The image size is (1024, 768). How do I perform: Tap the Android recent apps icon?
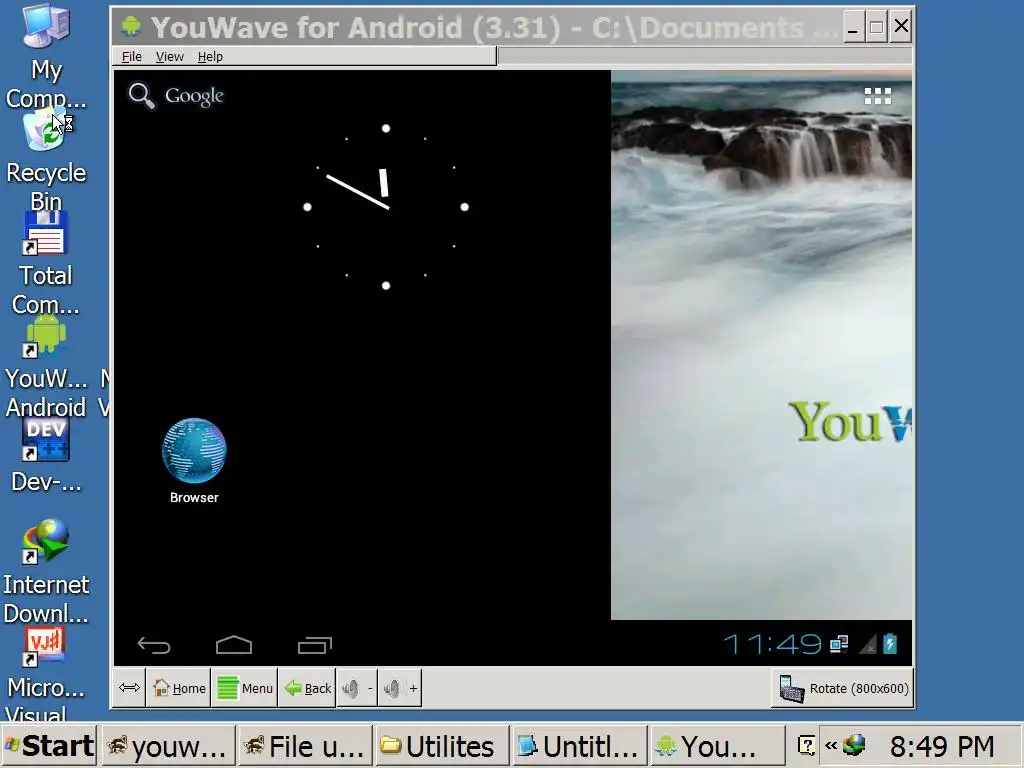coord(315,645)
